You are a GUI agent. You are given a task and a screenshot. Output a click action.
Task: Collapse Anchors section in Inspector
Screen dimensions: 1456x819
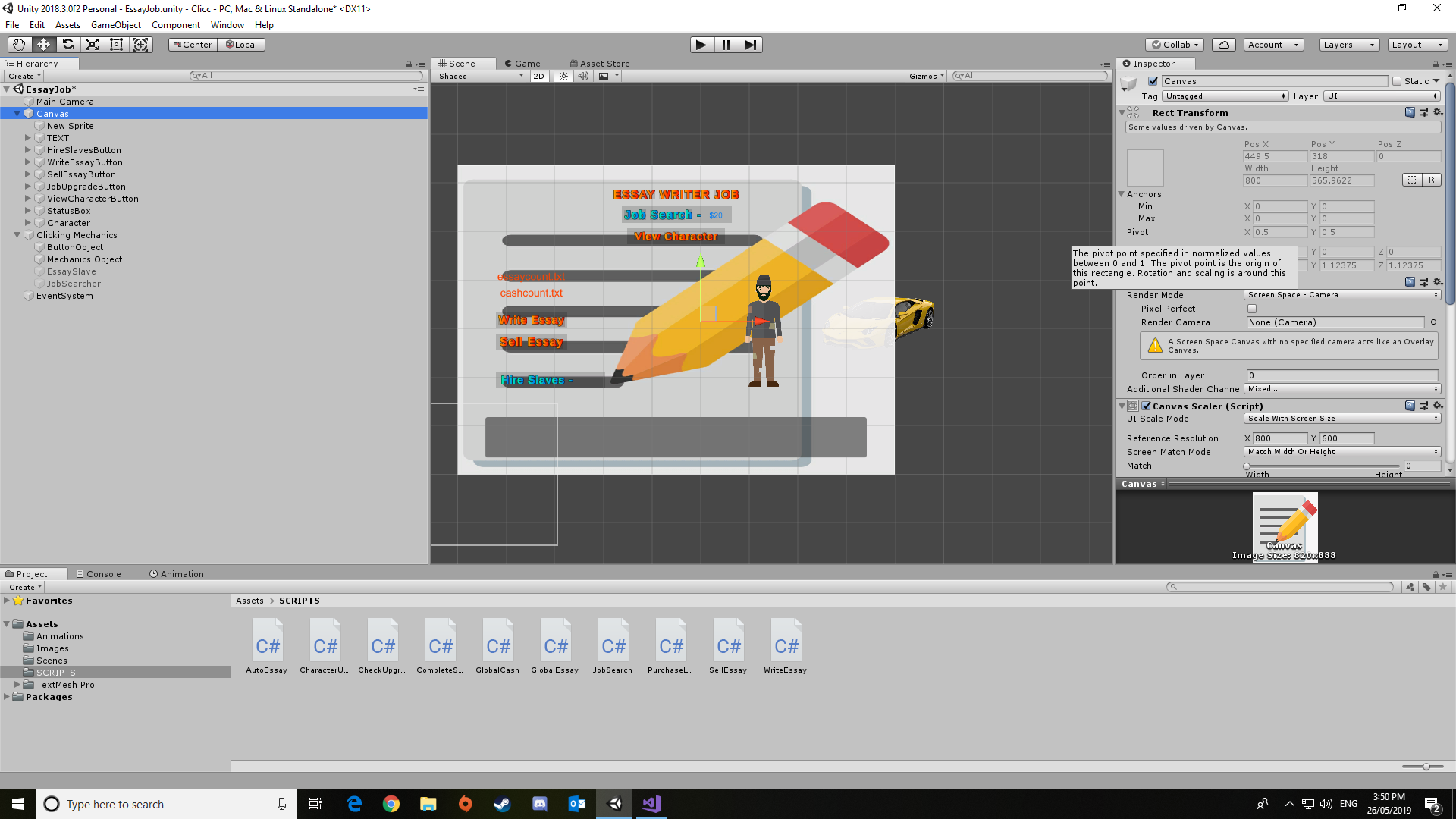(1121, 194)
